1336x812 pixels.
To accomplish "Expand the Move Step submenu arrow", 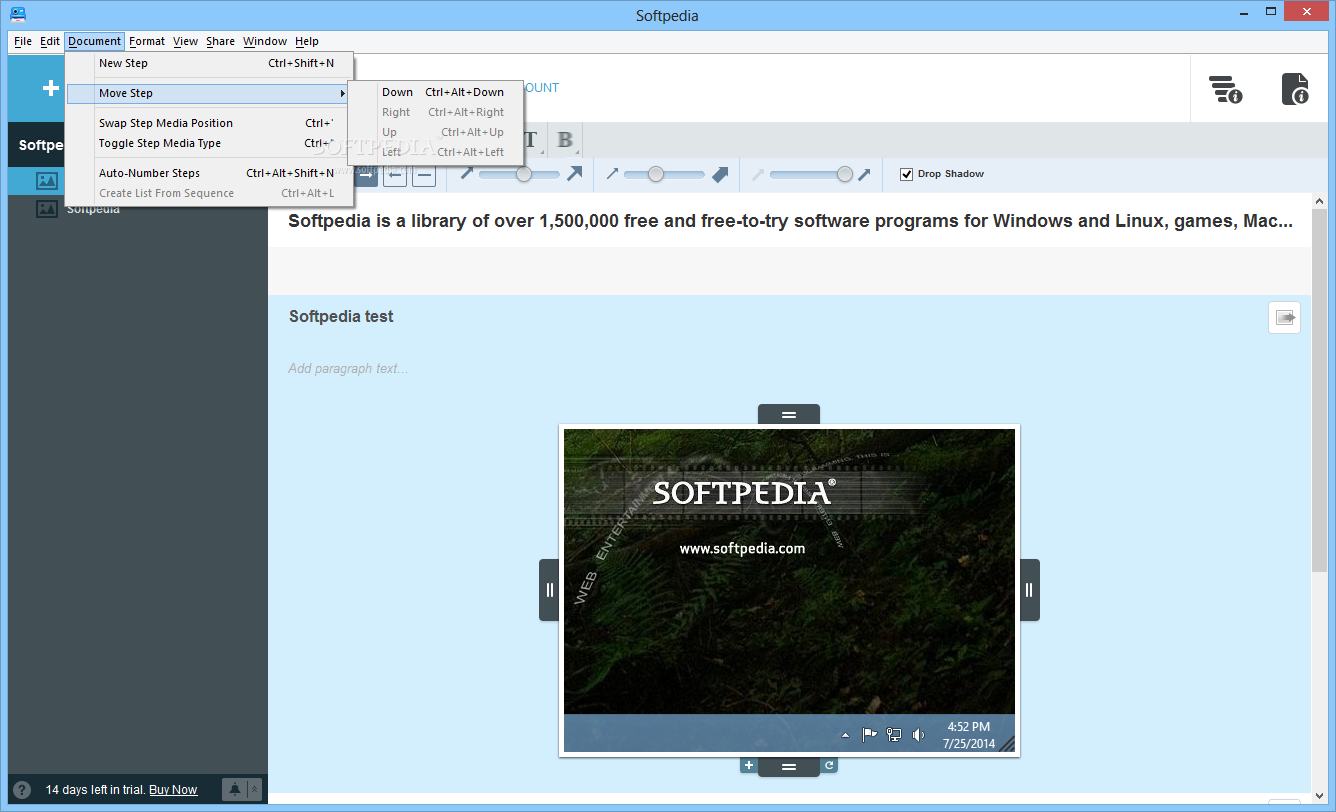I will click(x=343, y=93).
